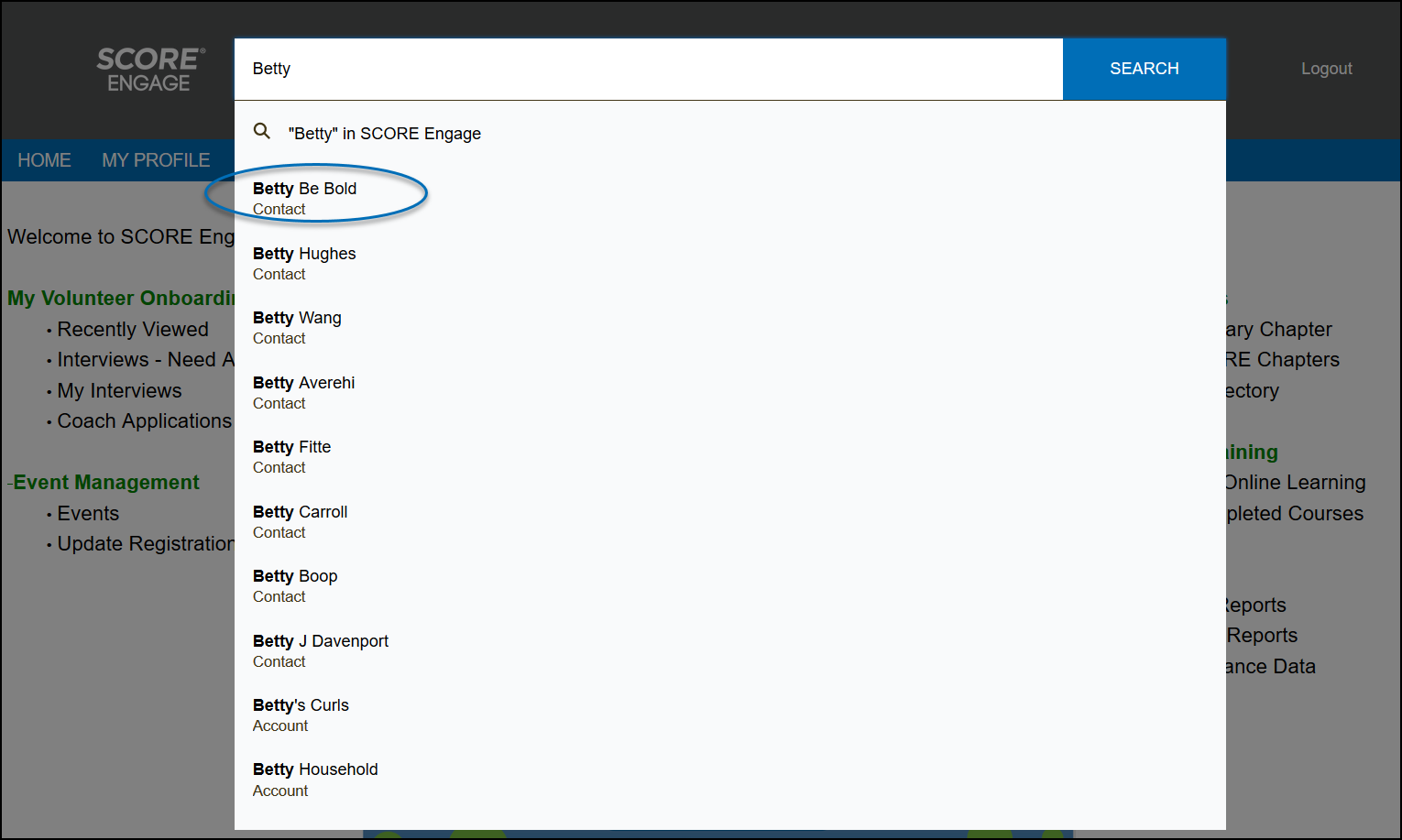Image resolution: width=1402 pixels, height=840 pixels.
Task: Open Update Registration link
Action: point(146,543)
